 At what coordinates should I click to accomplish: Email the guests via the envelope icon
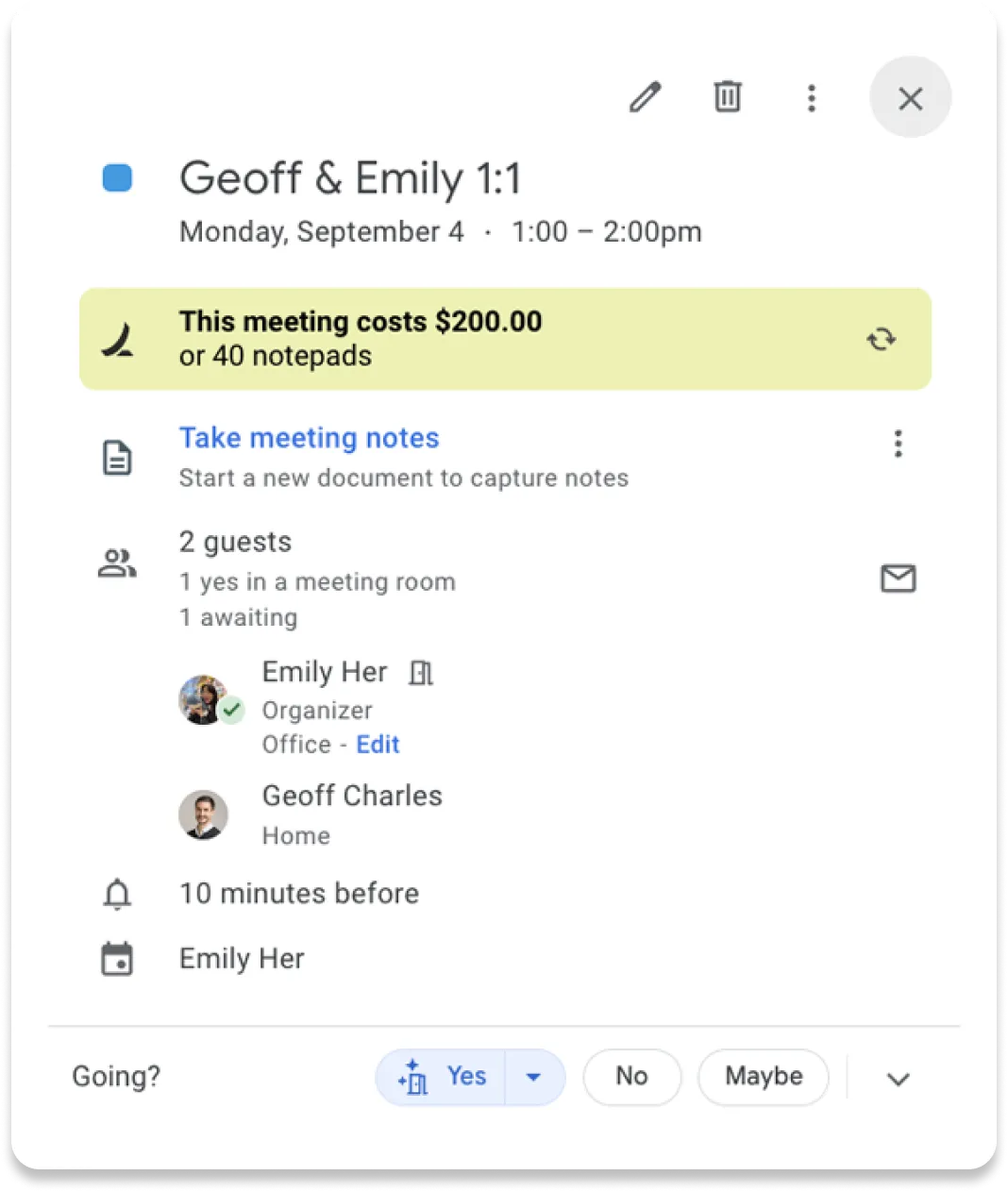898,579
